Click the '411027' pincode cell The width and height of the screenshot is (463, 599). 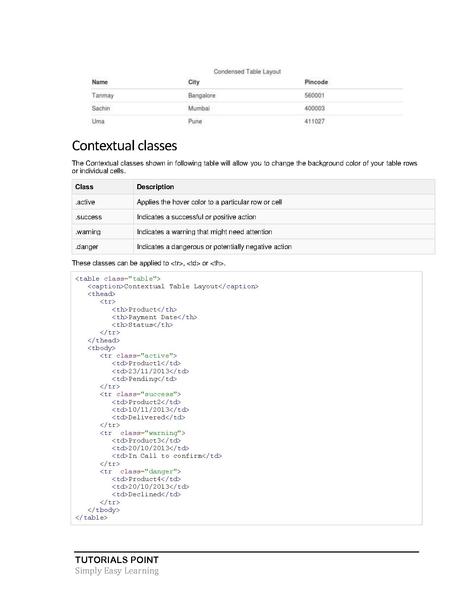314,121
